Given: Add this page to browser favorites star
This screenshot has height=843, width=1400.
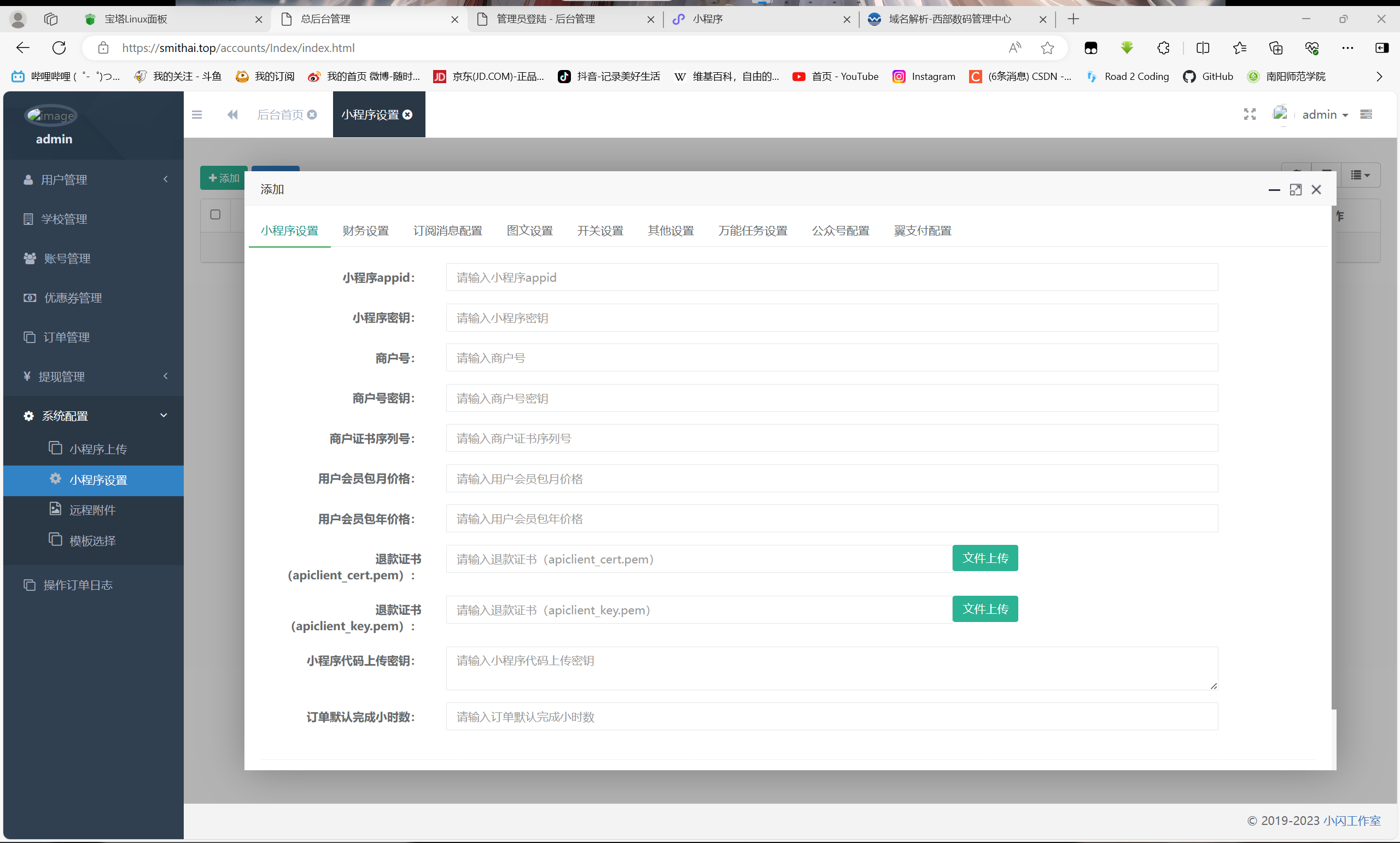Looking at the screenshot, I should pyautogui.click(x=1047, y=48).
